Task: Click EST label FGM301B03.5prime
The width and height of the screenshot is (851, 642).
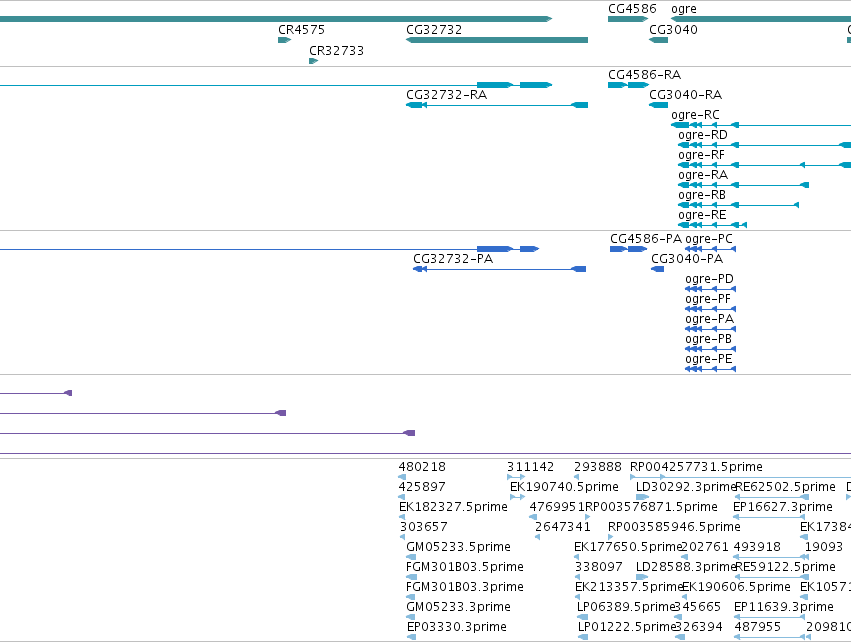Action: [x=465, y=567]
